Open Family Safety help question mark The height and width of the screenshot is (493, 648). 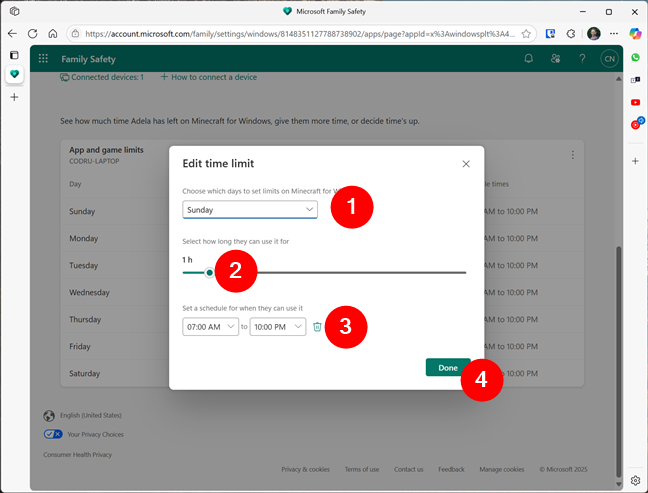[582, 59]
